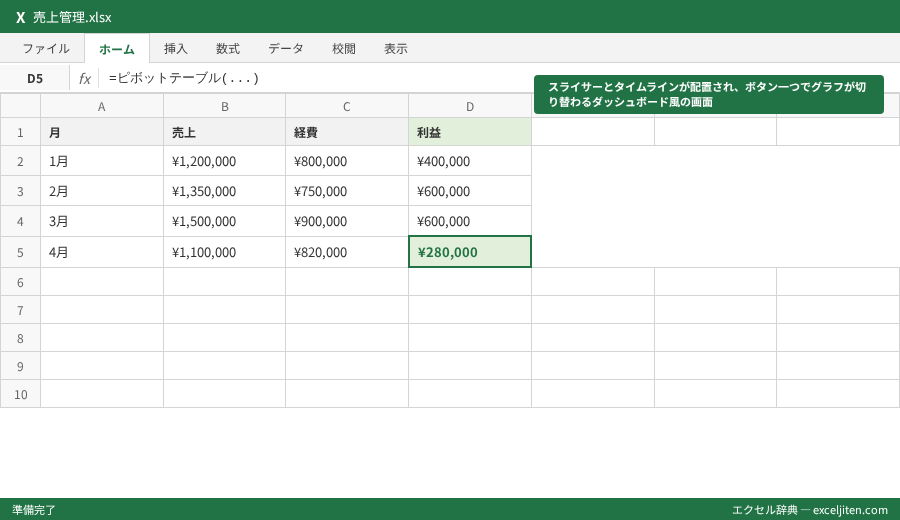Select row 6 header
Viewport: 900px width, 520px height.
[x=20, y=282]
